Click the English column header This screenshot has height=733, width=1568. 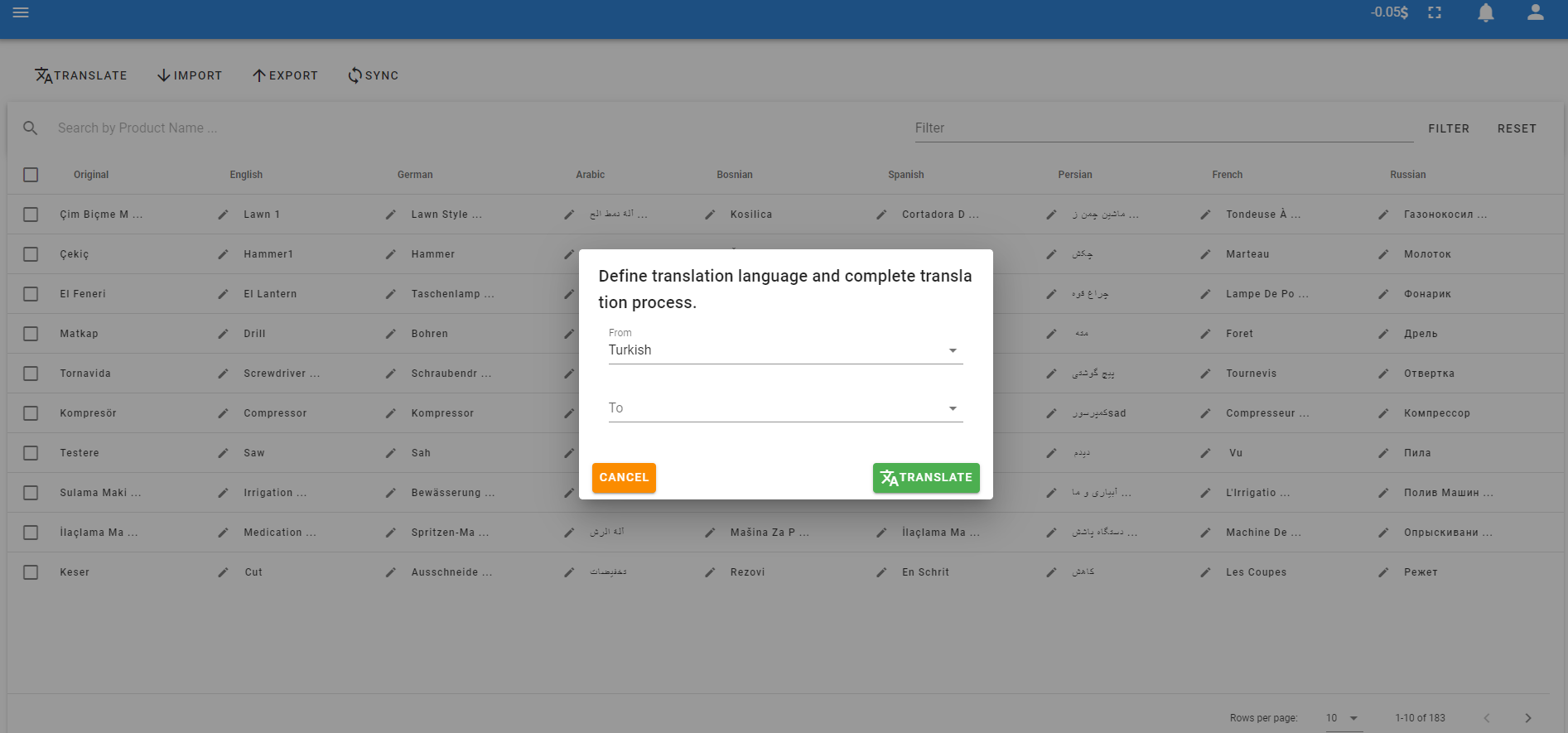pyautogui.click(x=246, y=175)
